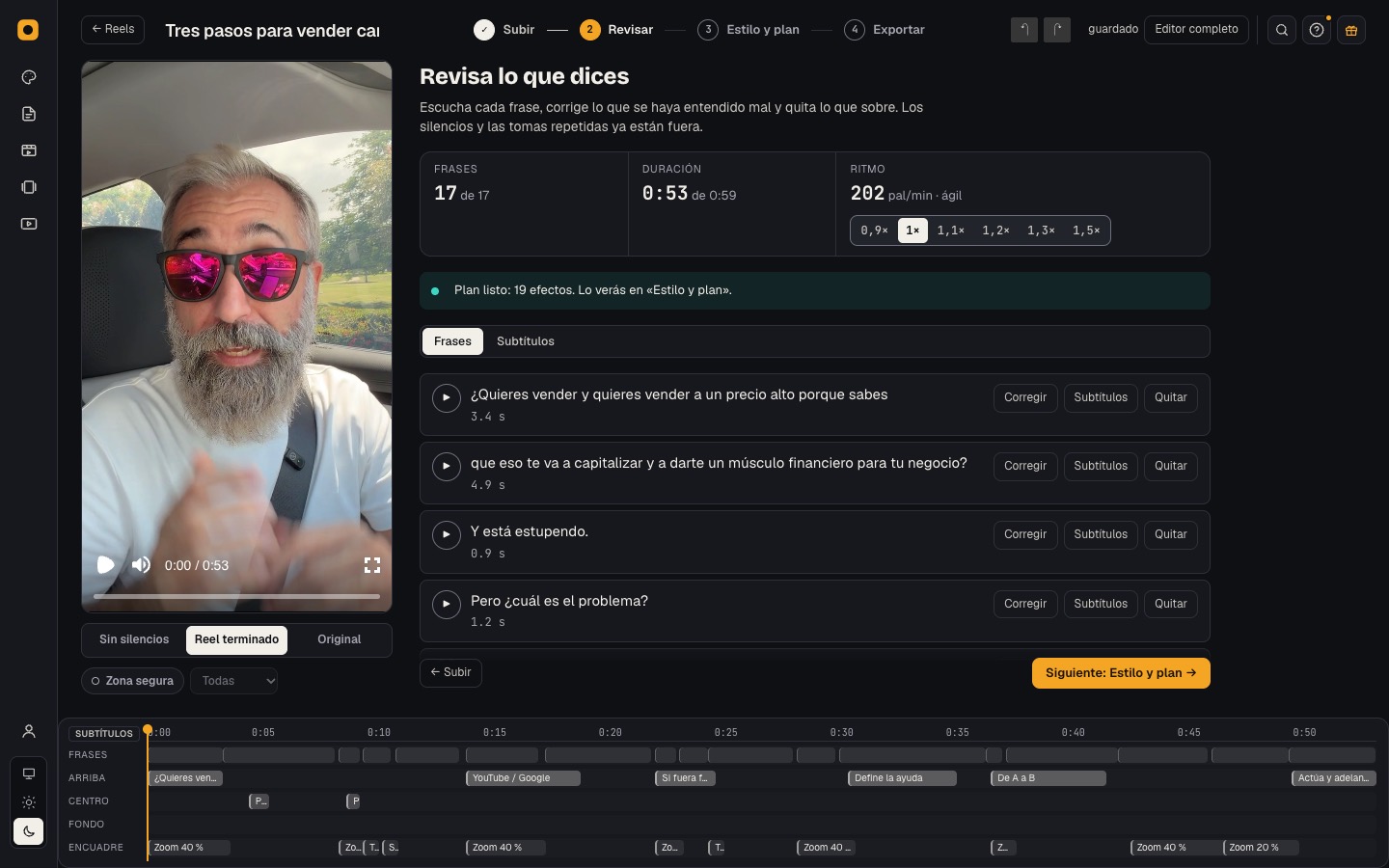Click the gift icon in the header
This screenshot has height=868, width=1389.
1351,30
